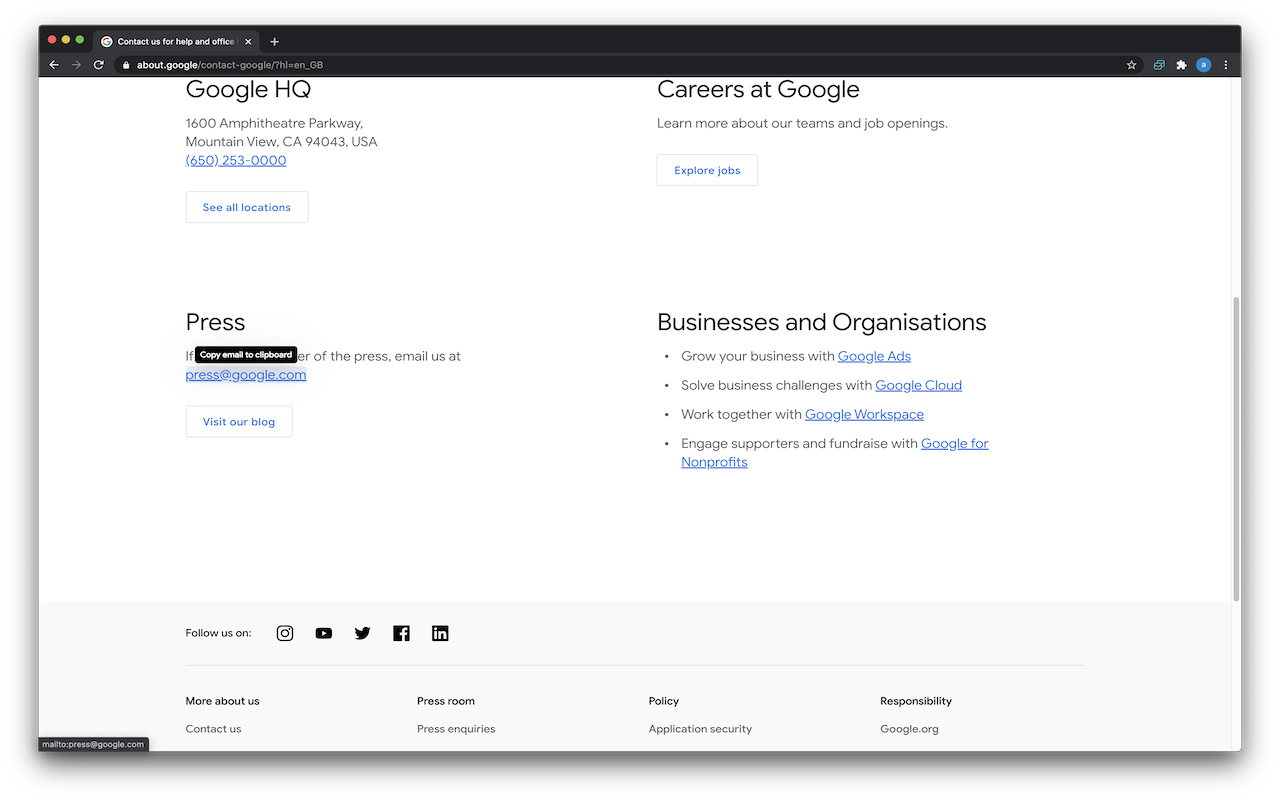
Task: Open the Chrome profile avatar
Action: pos(1204,65)
